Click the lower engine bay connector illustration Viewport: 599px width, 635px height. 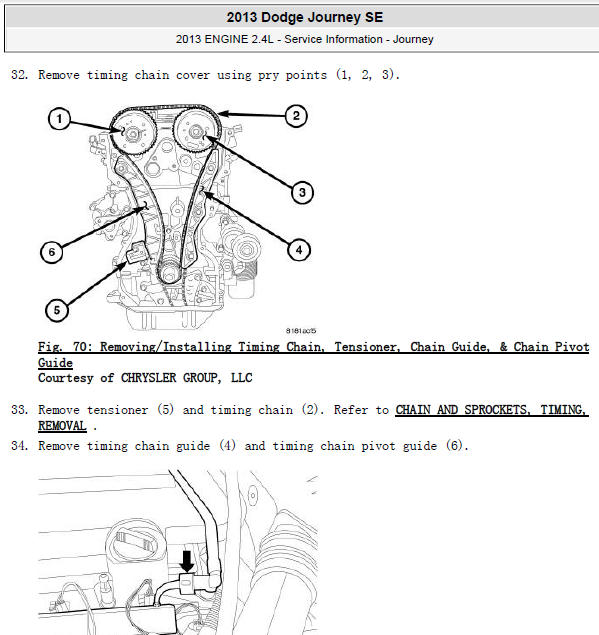178,552
